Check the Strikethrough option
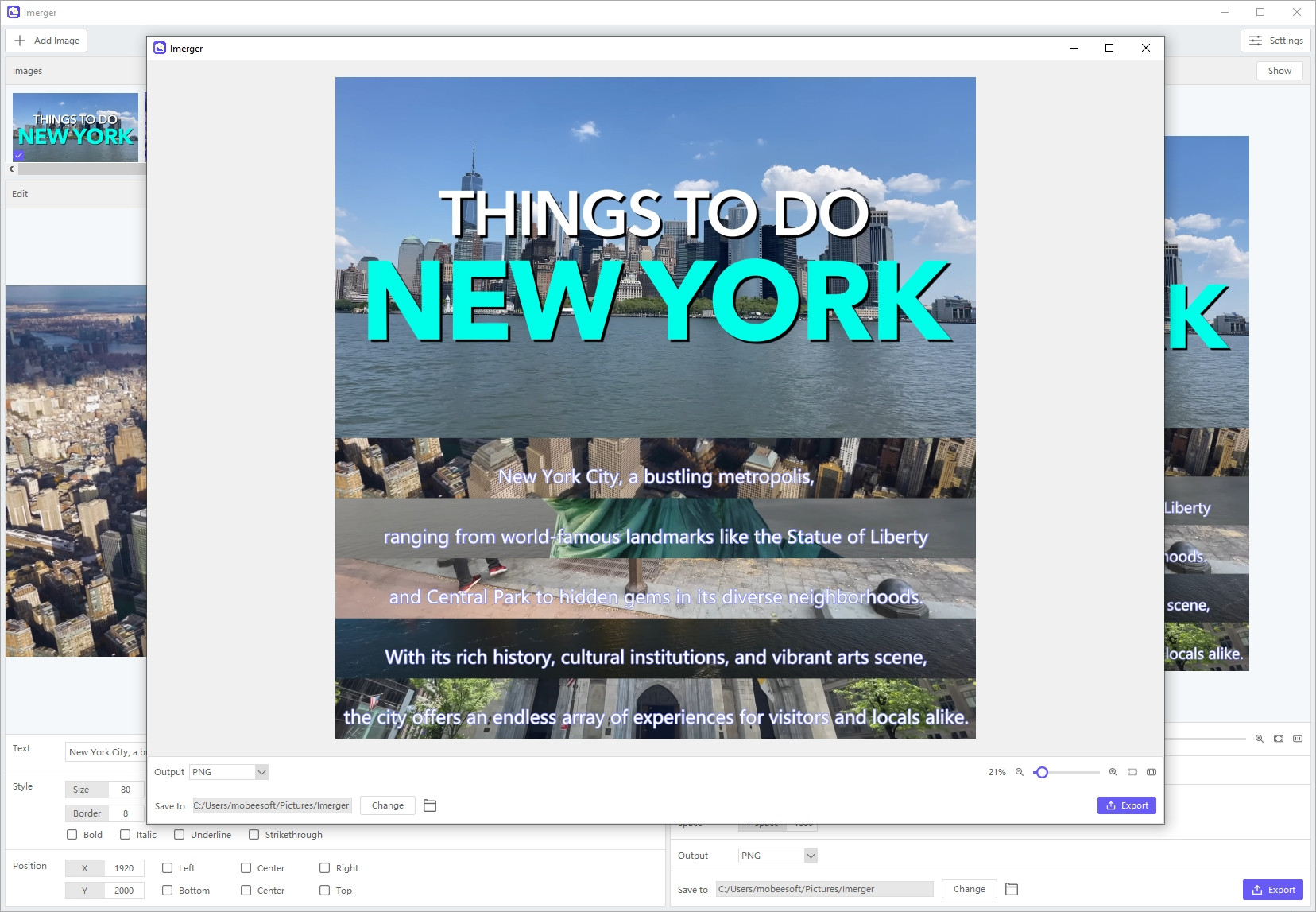 point(254,835)
